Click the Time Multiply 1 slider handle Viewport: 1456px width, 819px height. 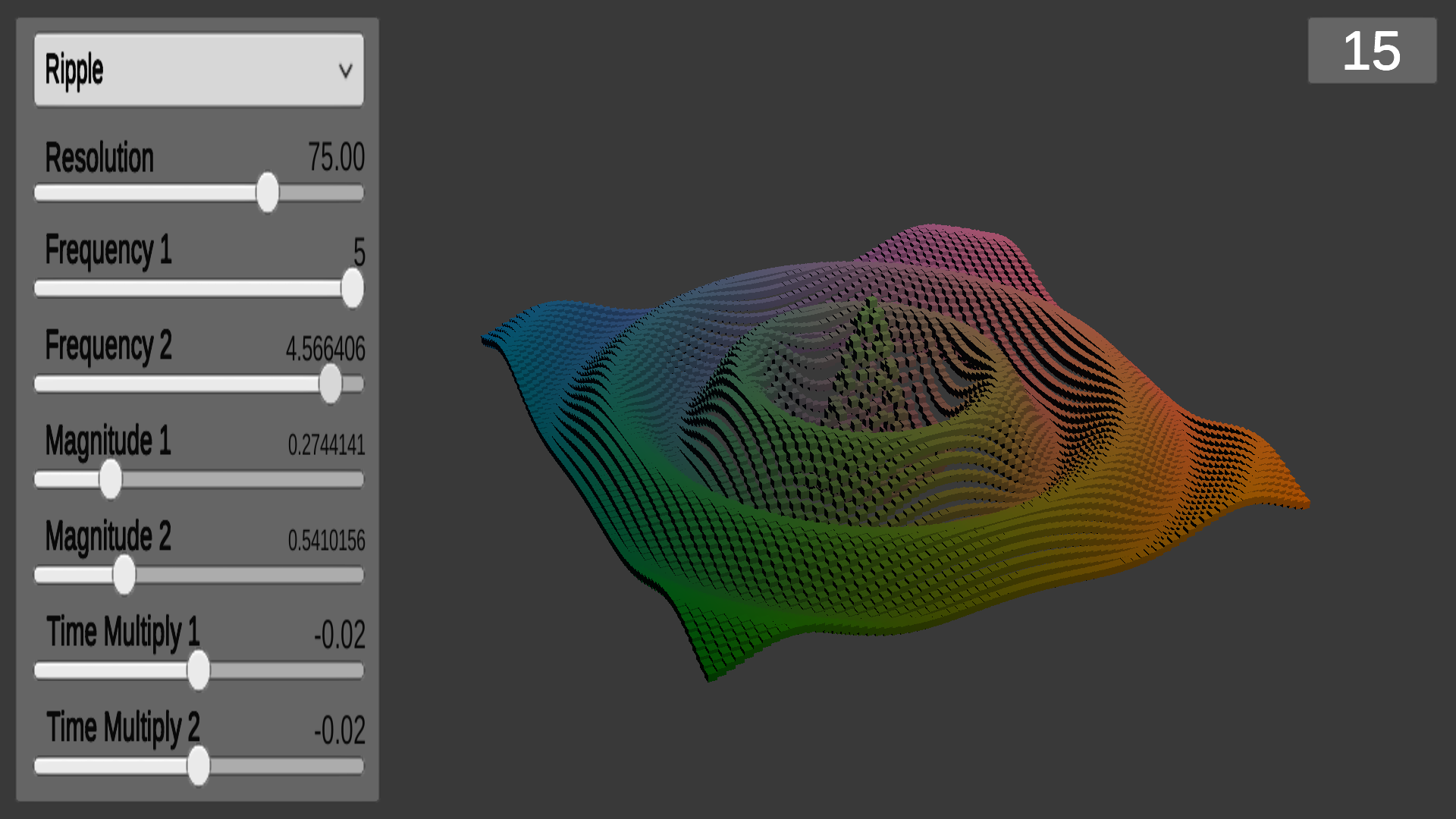[x=199, y=671]
